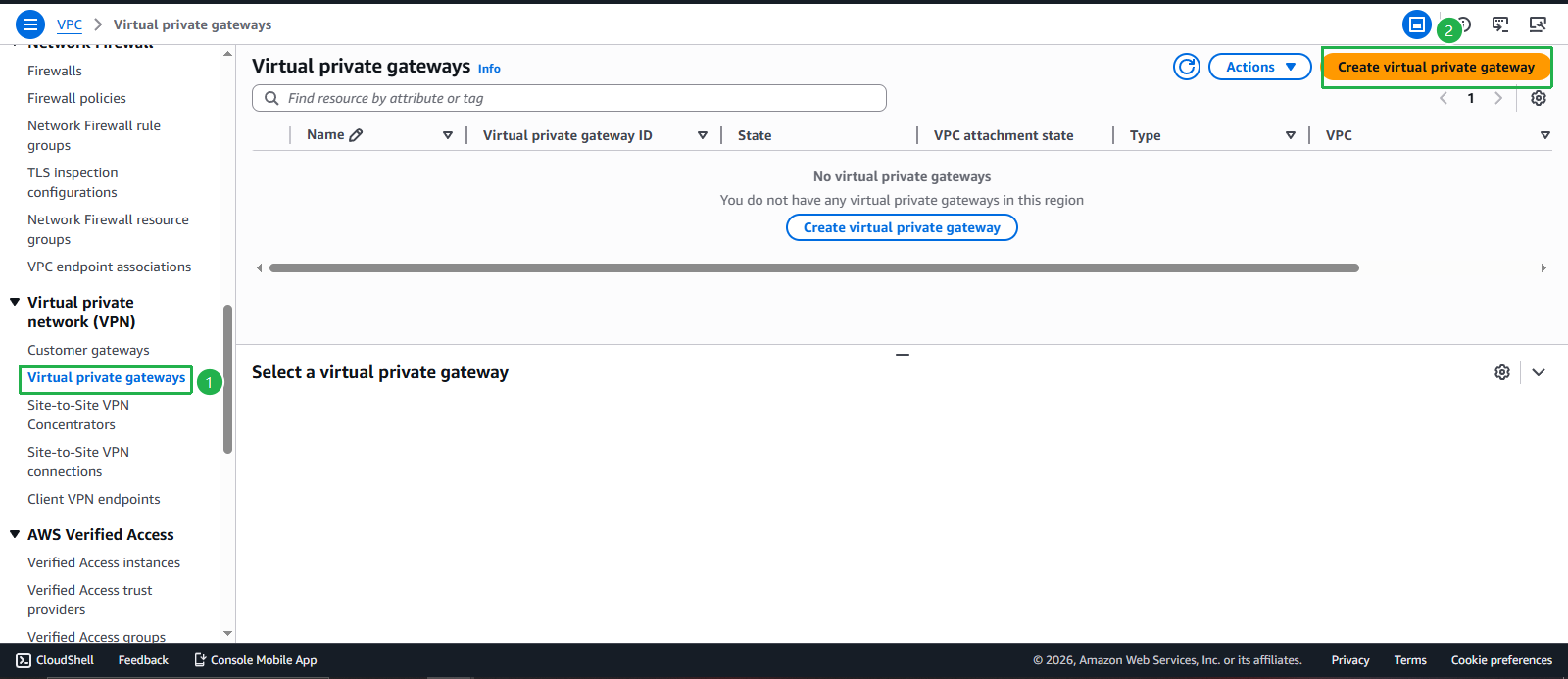Open detail panel preferences gear icon
This screenshot has height=679, width=1568.
point(1502,372)
